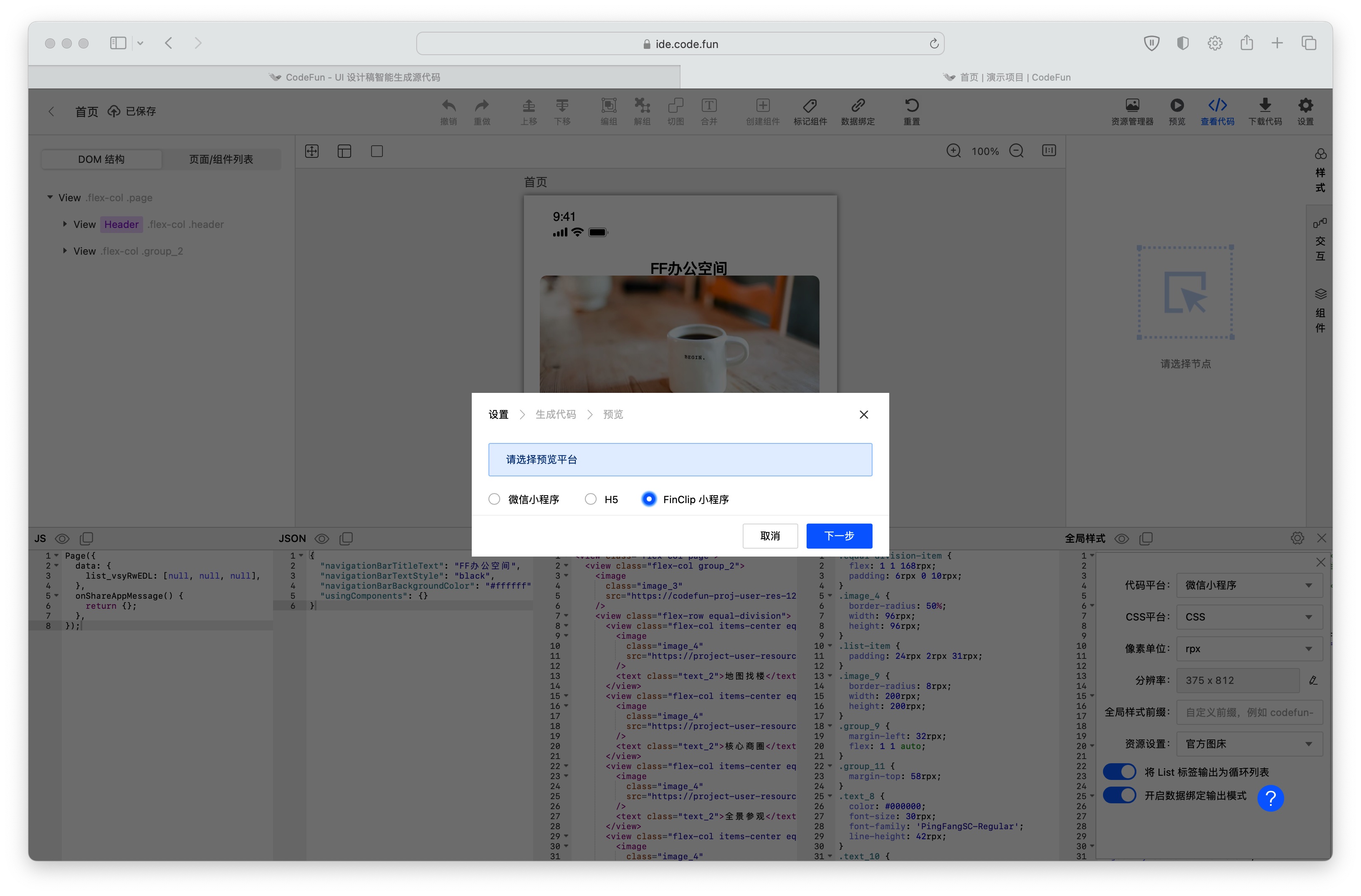Click the 全局样式前缀 input field
Screen dimensions: 1361x896
[1249, 712]
